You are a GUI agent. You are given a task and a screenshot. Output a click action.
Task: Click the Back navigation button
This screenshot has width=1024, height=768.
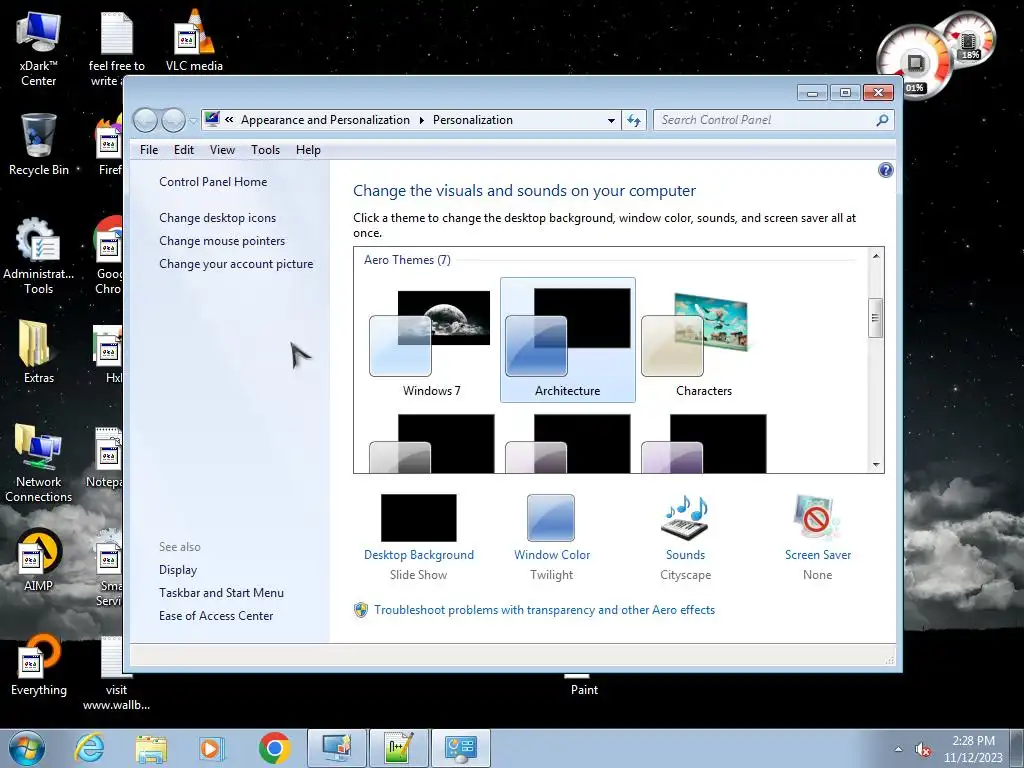(x=145, y=120)
